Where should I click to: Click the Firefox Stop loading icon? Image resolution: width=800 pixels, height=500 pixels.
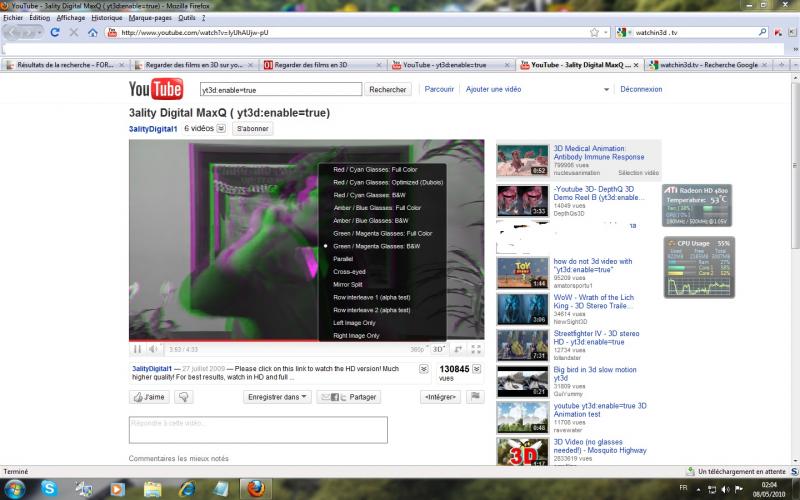pos(73,32)
